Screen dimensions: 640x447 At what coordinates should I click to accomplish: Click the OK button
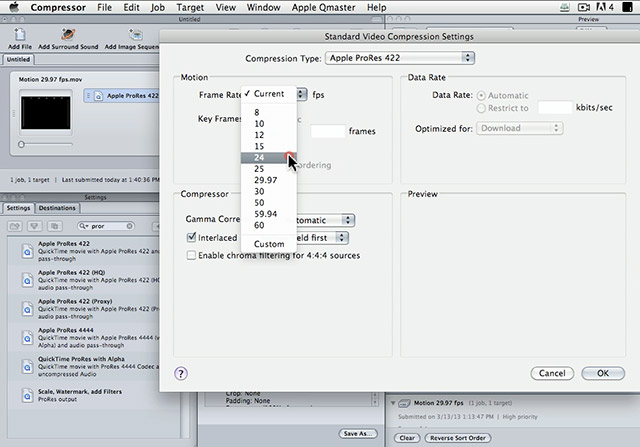click(603, 373)
